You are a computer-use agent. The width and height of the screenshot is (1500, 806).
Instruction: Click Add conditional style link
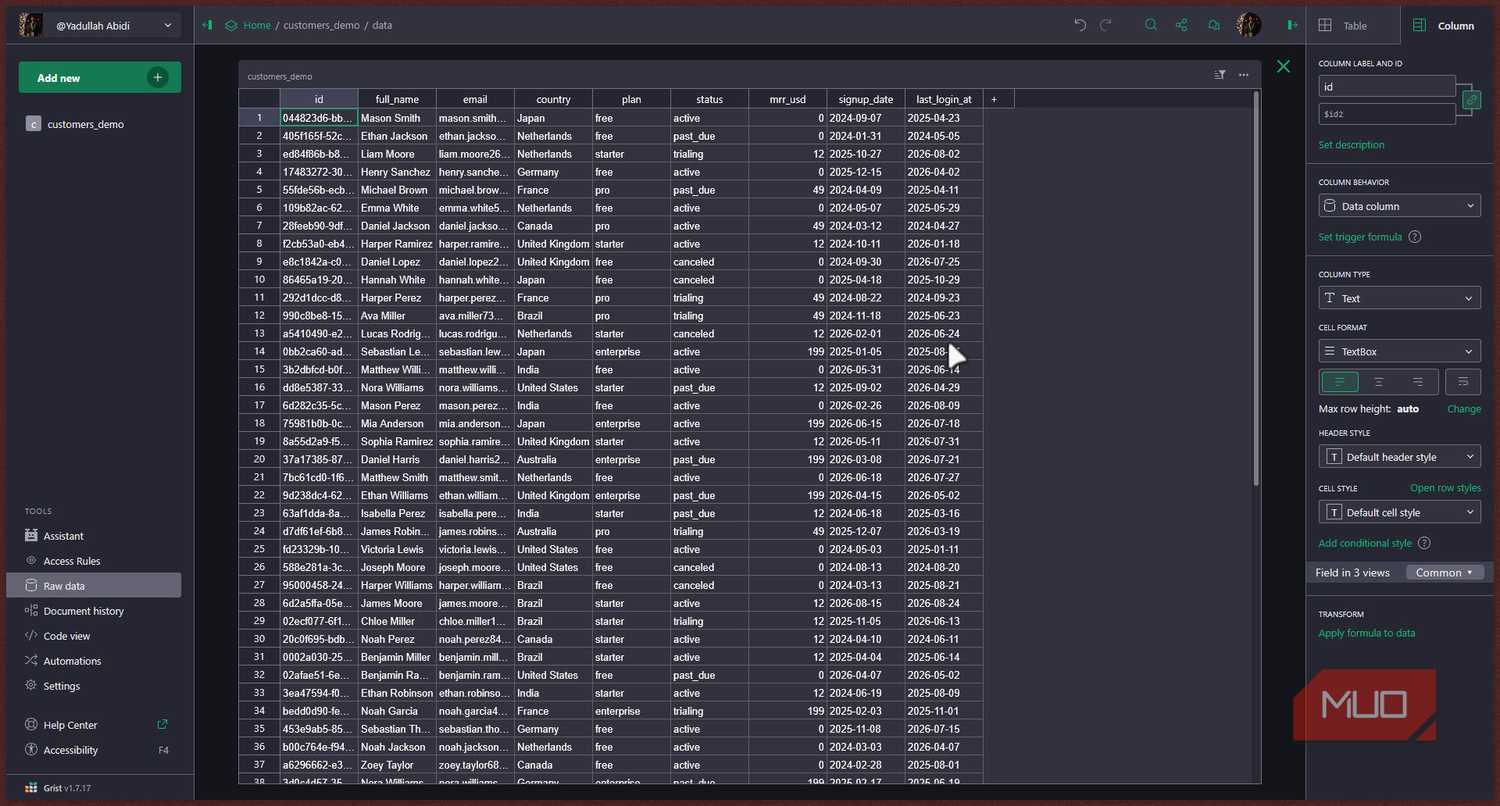1365,543
